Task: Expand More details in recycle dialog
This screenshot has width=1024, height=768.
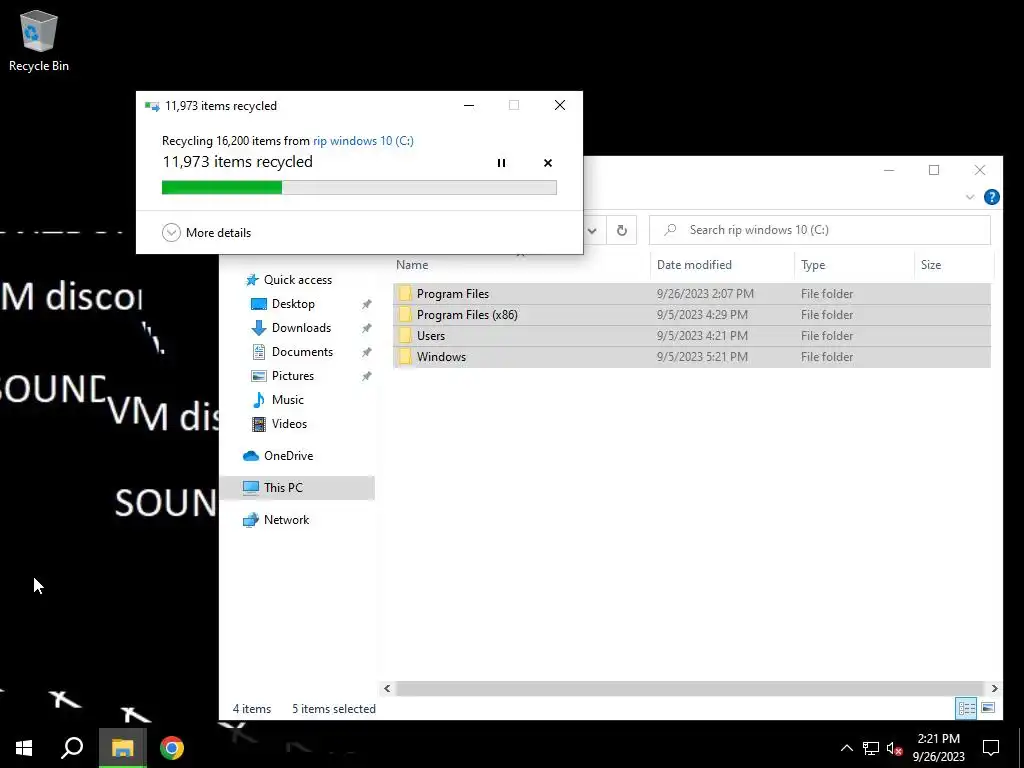Action: click(206, 232)
